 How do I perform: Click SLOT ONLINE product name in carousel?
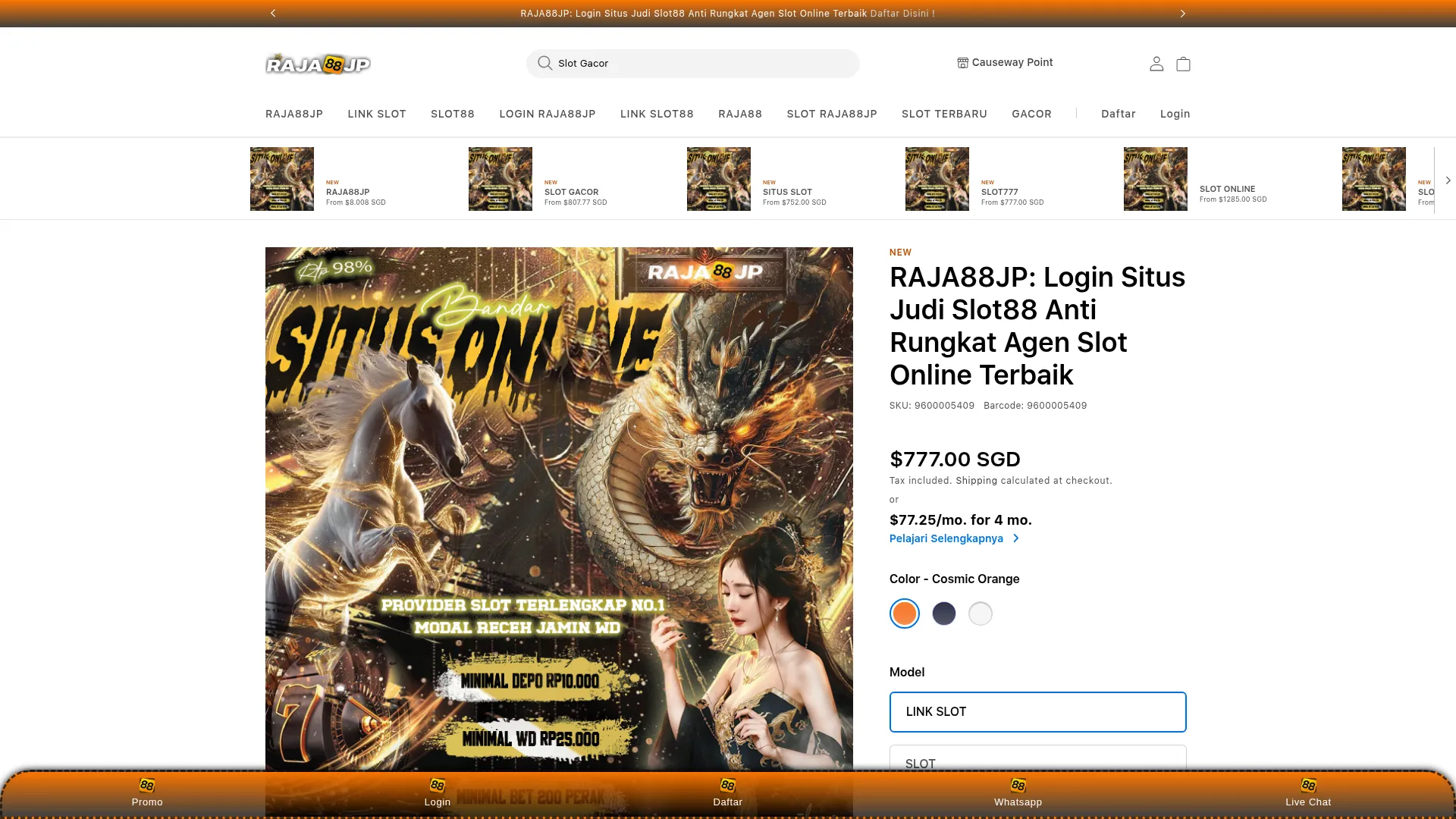1227,189
